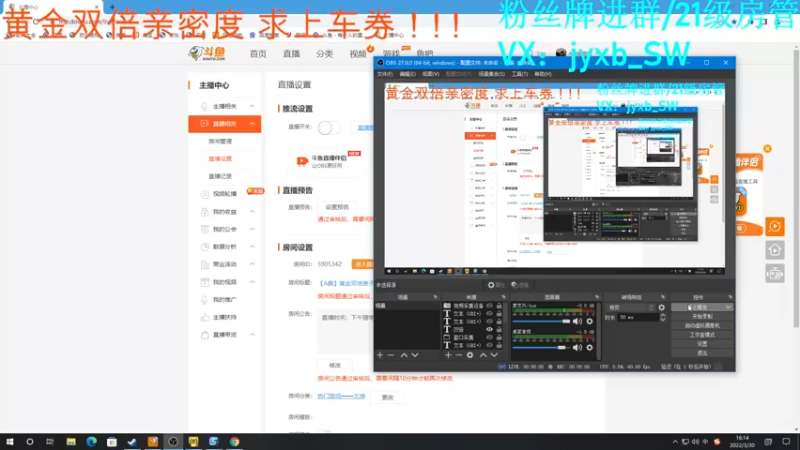Click the 斗鱼直播伴侣 camera icon

click(x=302, y=161)
